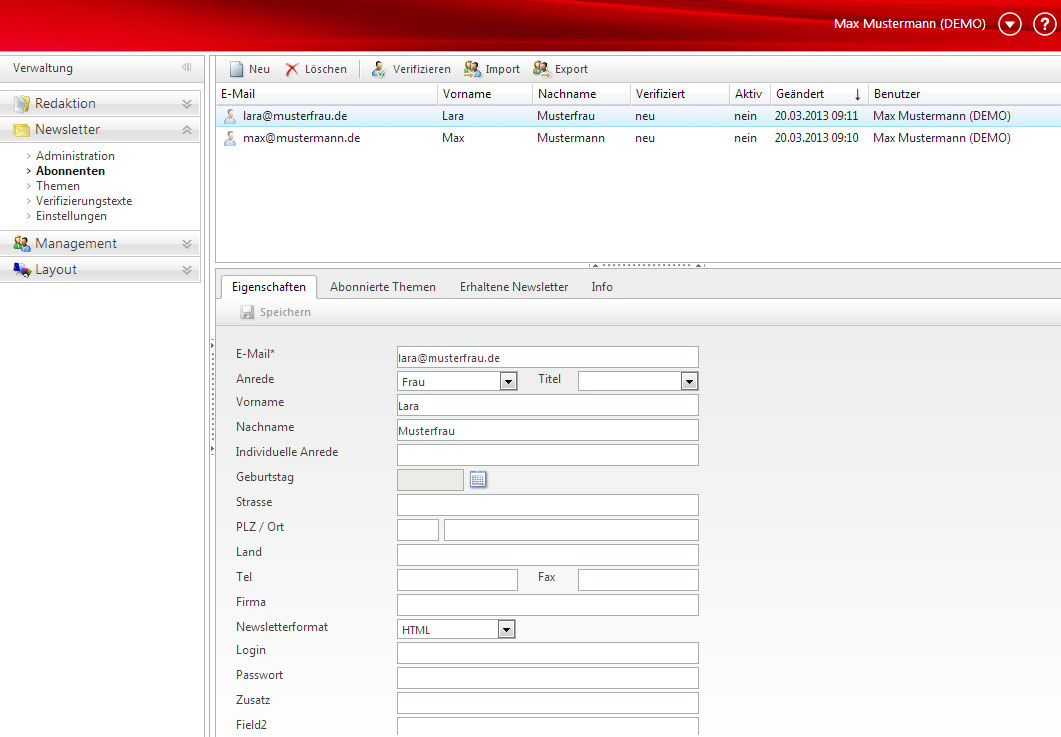Sort by Vorname column header
The image size is (1061, 737).
pyautogui.click(x=485, y=94)
